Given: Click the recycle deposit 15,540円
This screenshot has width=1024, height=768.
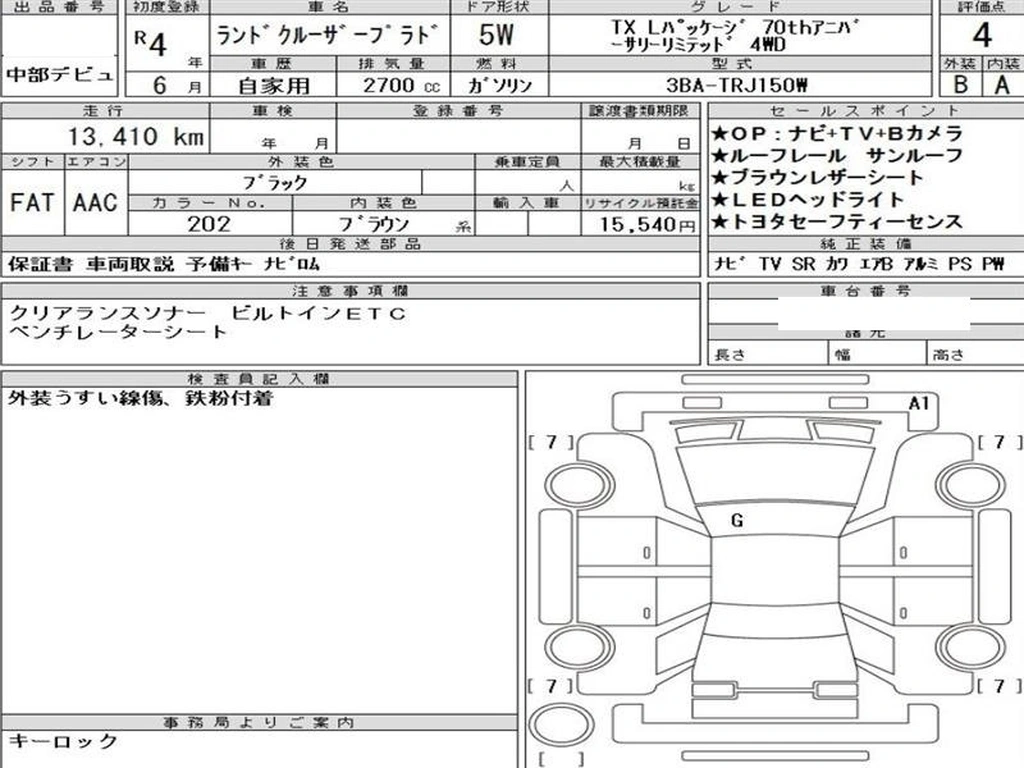Looking at the screenshot, I should [x=647, y=225].
